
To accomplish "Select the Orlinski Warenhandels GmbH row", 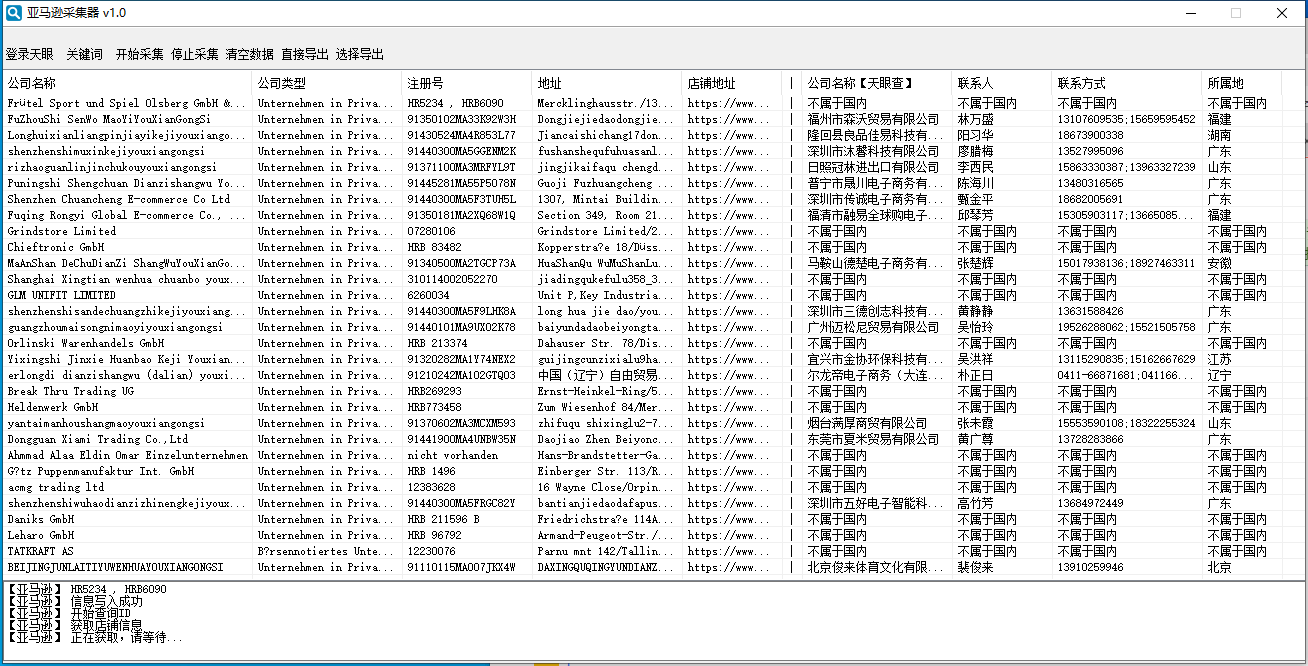I will pyautogui.click(x=643, y=343).
